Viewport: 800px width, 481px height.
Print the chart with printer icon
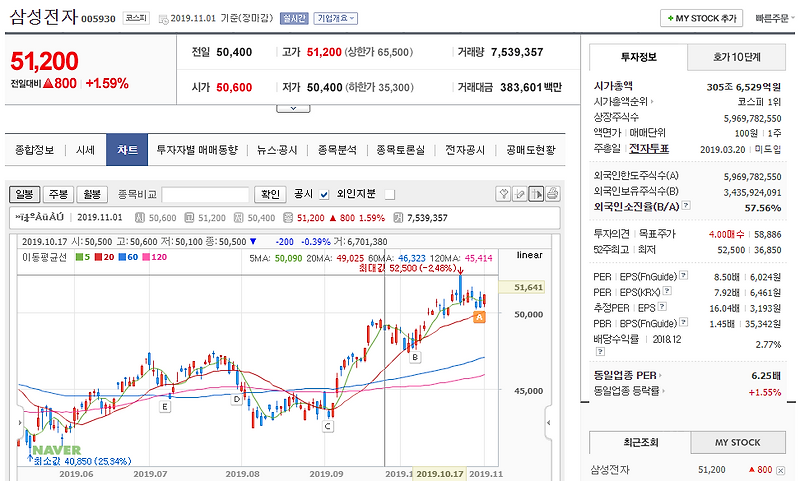pyautogui.click(x=553, y=194)
